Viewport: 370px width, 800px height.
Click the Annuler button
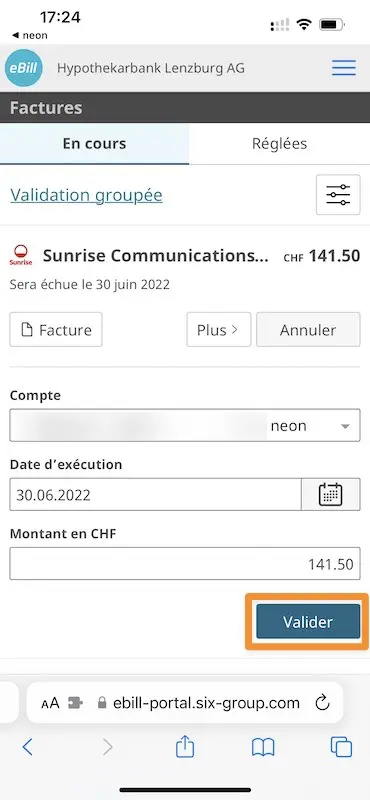[x=308, y=330]
